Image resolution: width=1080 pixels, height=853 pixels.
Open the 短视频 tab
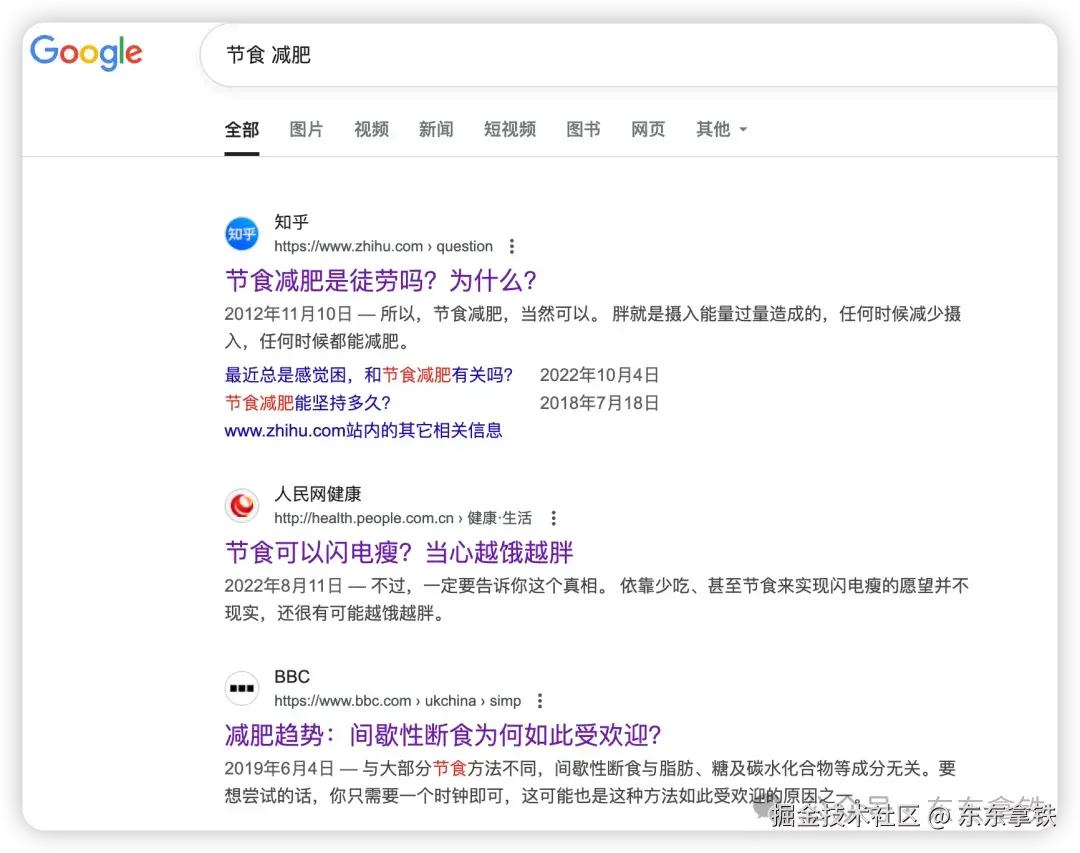tap(510, 129)
